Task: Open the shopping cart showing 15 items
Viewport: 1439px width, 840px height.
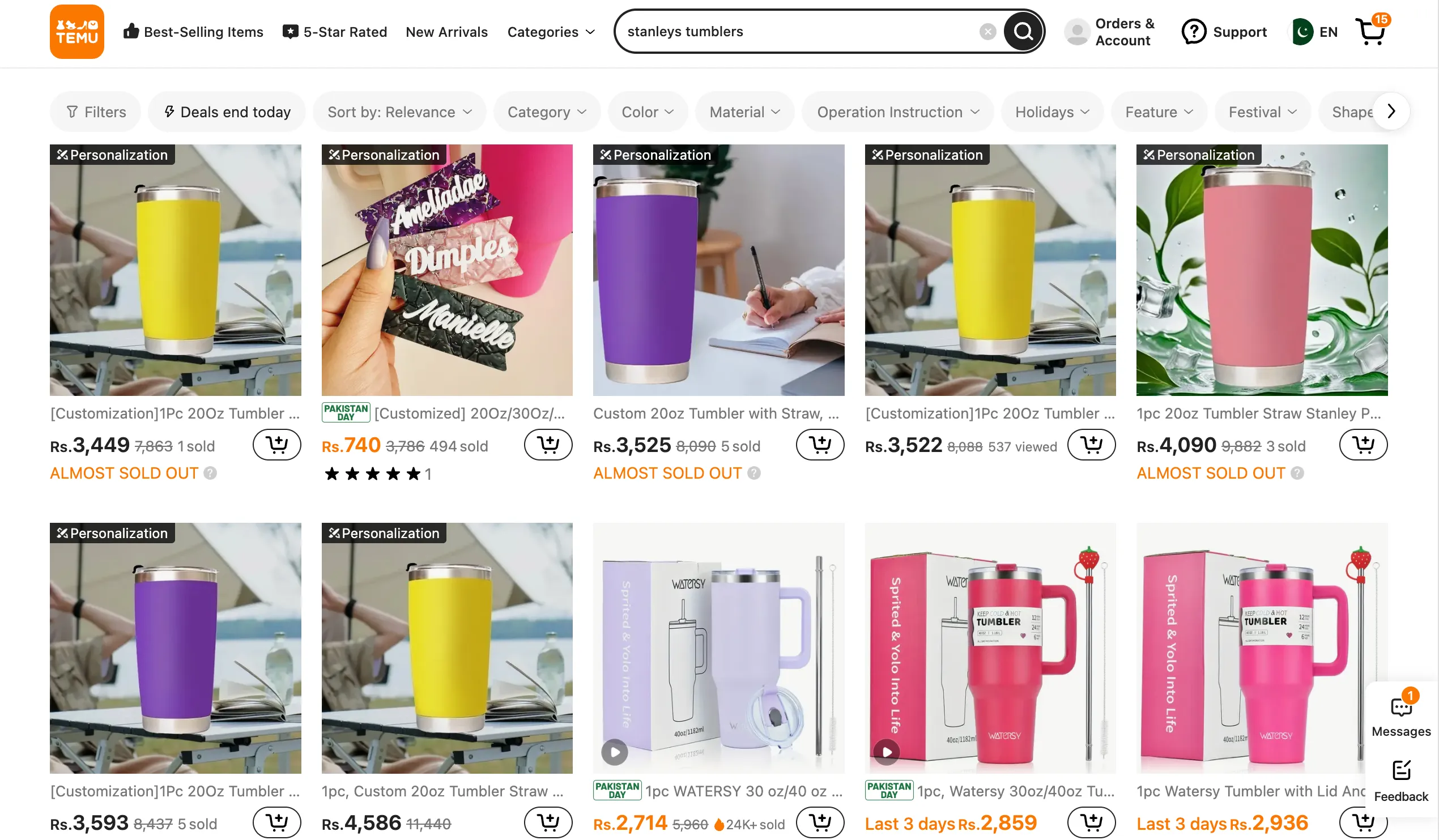Action: (x=1371, y=33)
